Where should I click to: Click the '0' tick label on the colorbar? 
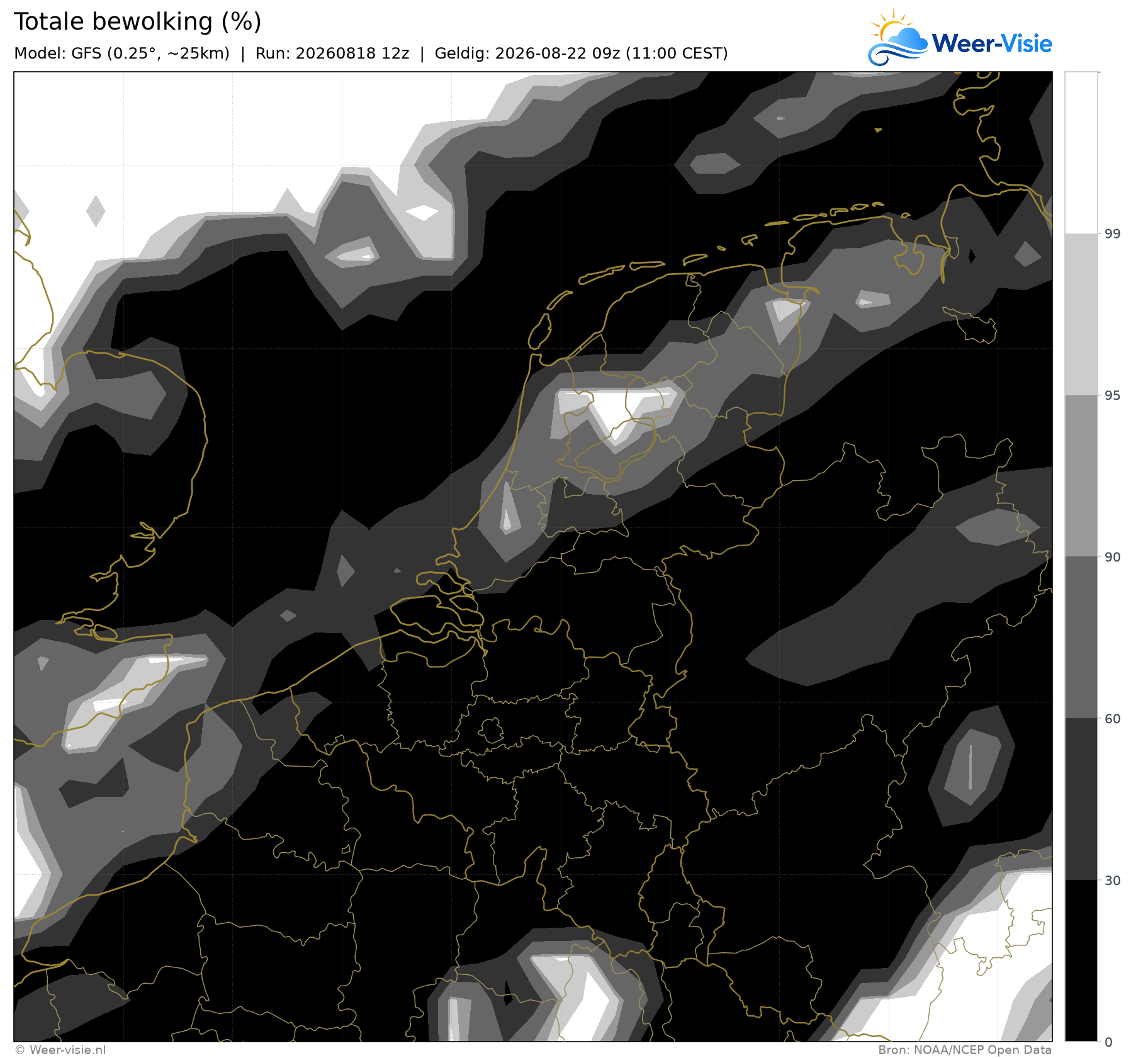click(1109, 1042)
